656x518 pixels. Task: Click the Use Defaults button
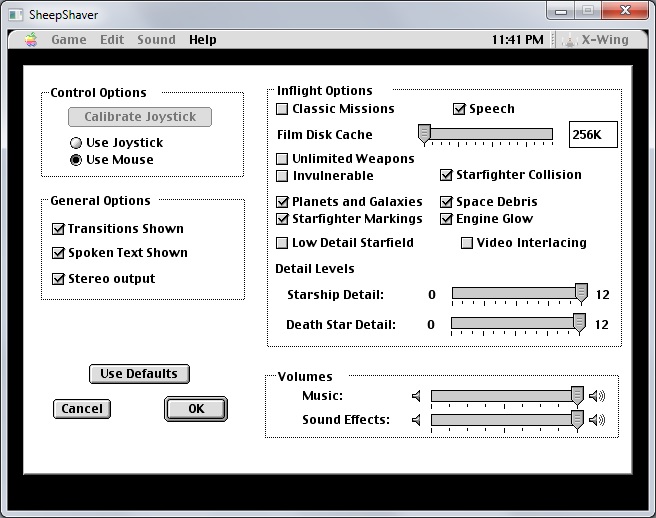pos(139,374)
